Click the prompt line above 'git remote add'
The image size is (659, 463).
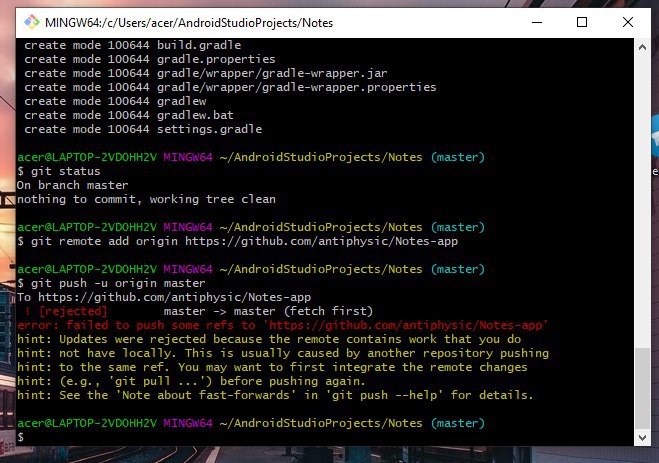(x=251, y=227)
